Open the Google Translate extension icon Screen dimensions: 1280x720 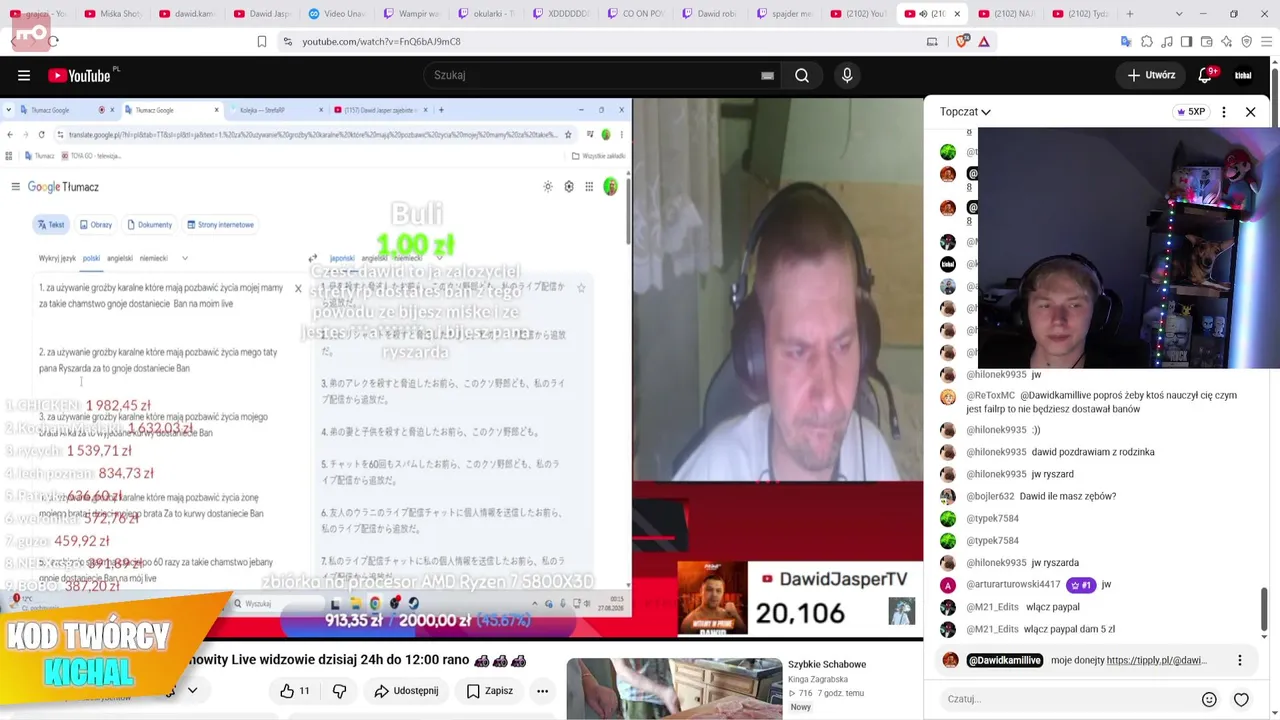click(1126, 41)
